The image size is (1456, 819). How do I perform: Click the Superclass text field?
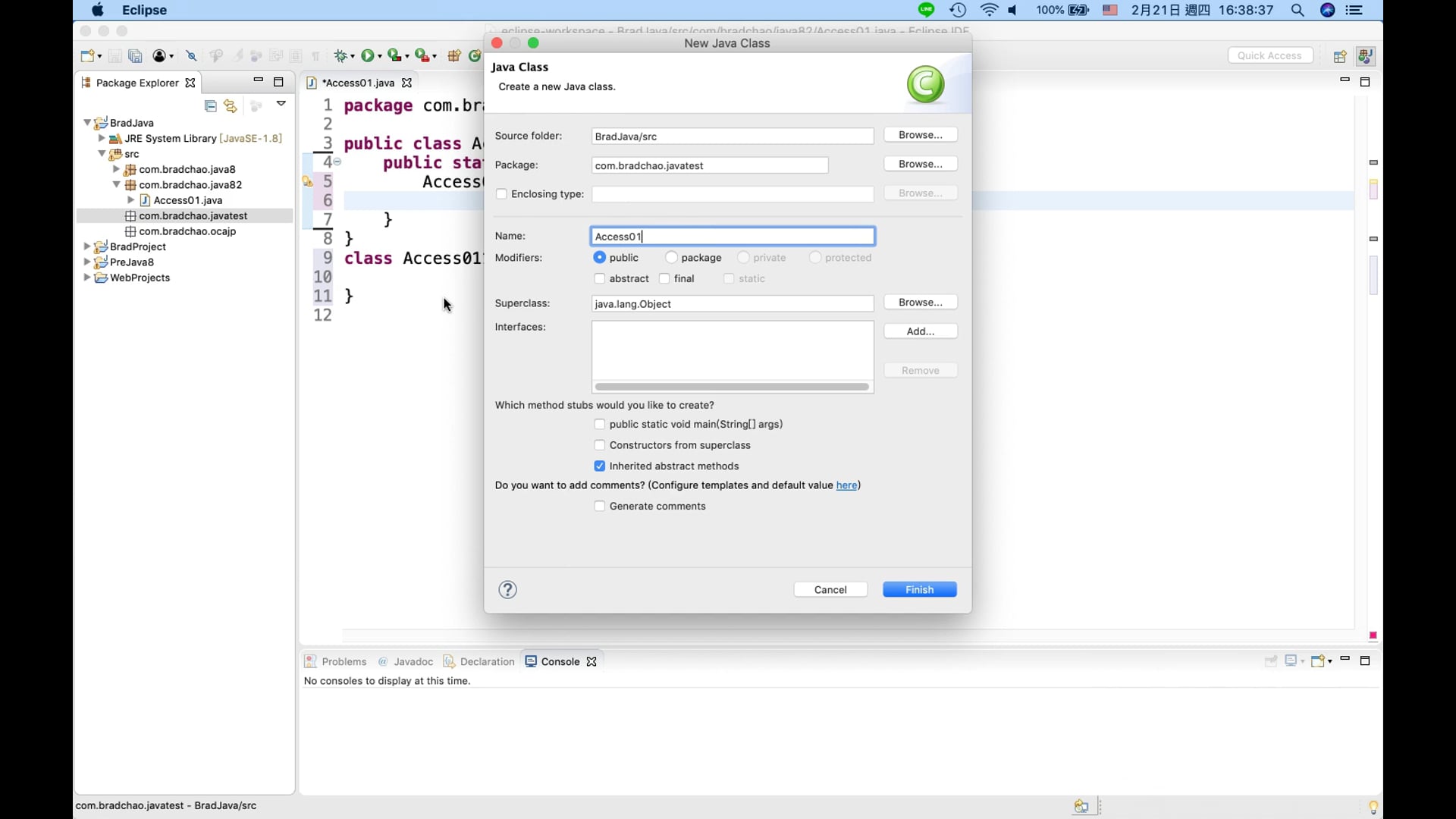tap(732, 304)
